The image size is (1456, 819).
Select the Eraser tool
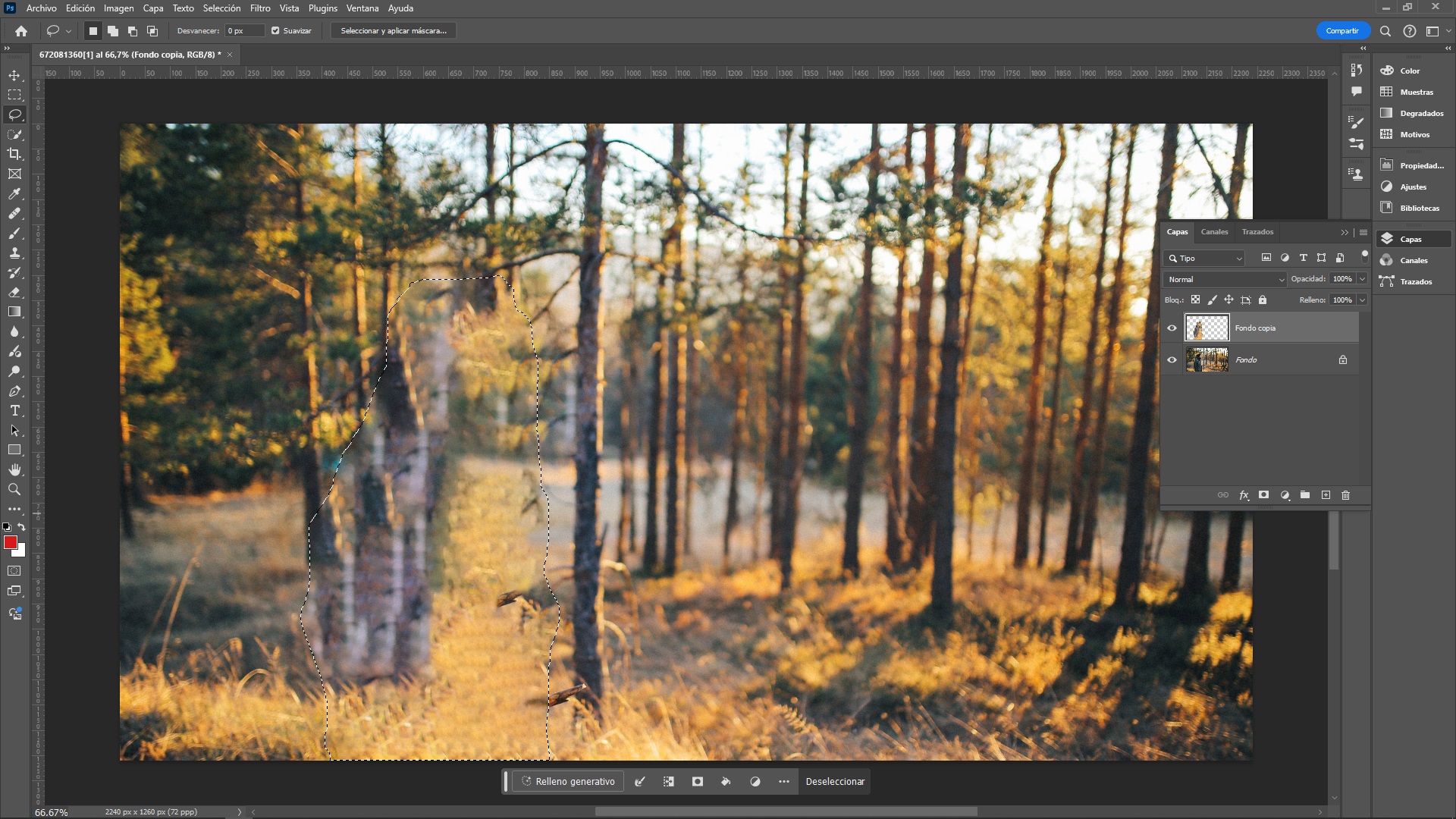click(x=14, y=292)
